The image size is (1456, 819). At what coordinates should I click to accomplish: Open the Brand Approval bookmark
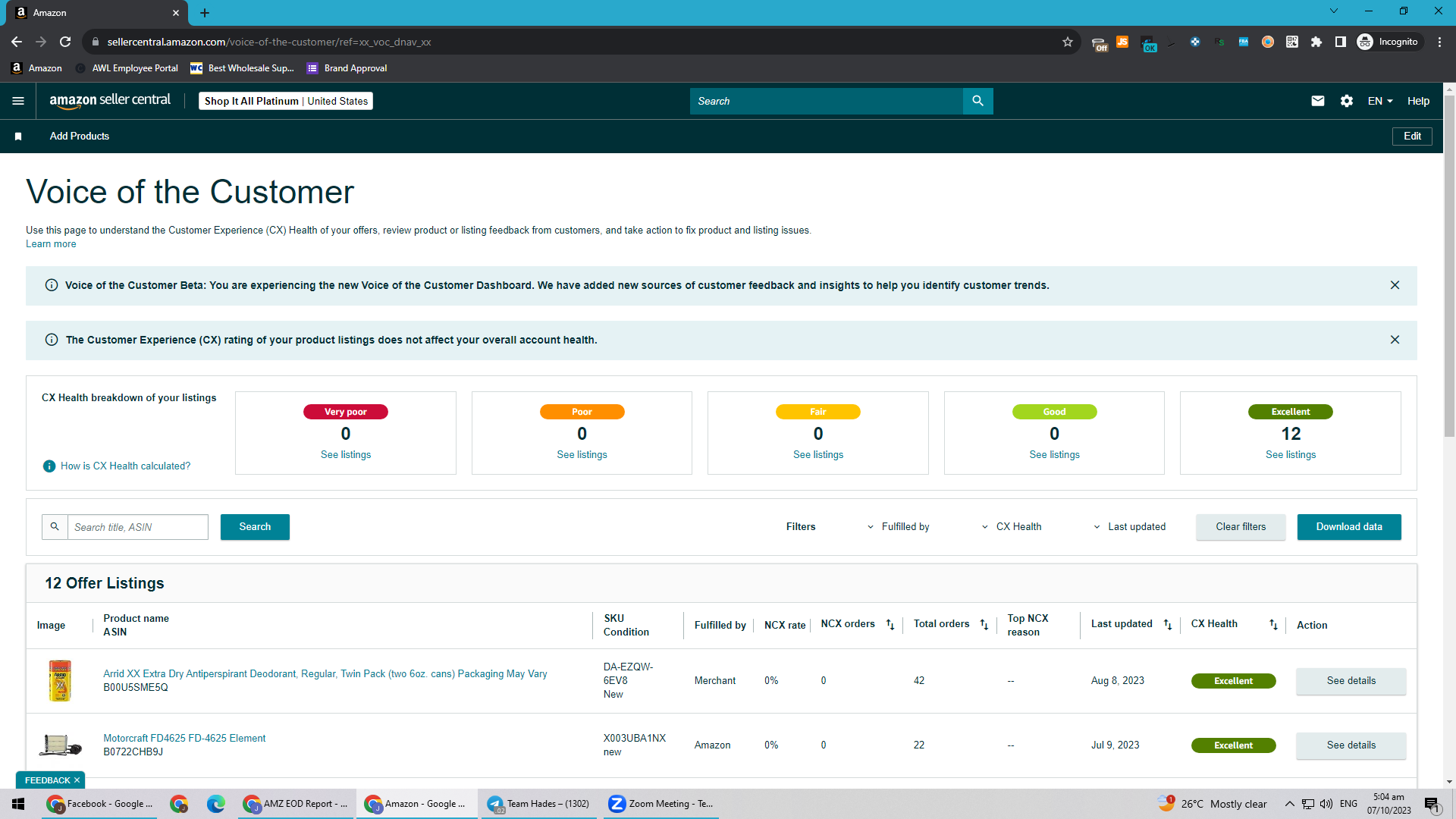347,68
